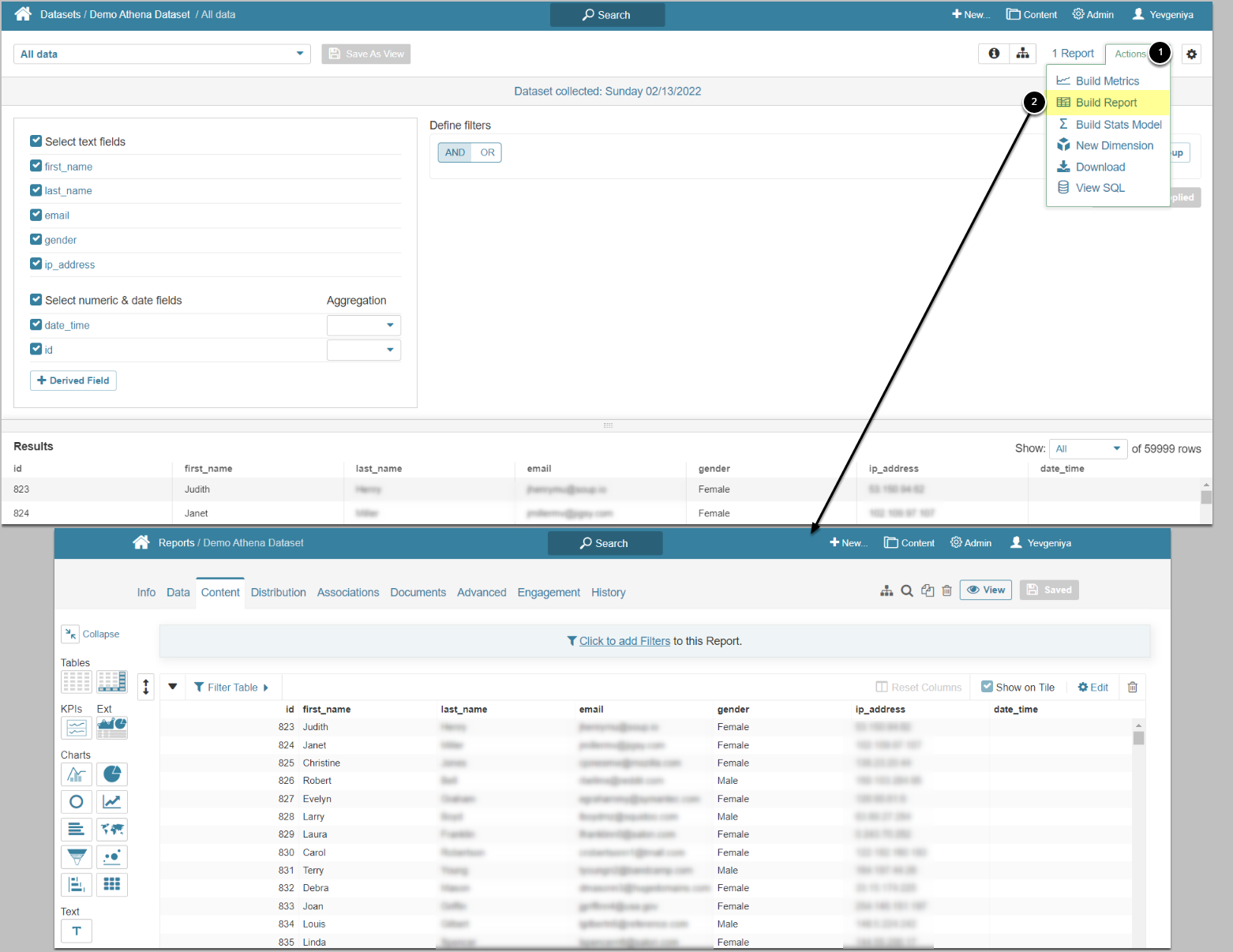Screen dimensions: 1233x952
Task: Choose Build Report from Actions menu
Action: pyautogui.click(x=1106, y=103)
